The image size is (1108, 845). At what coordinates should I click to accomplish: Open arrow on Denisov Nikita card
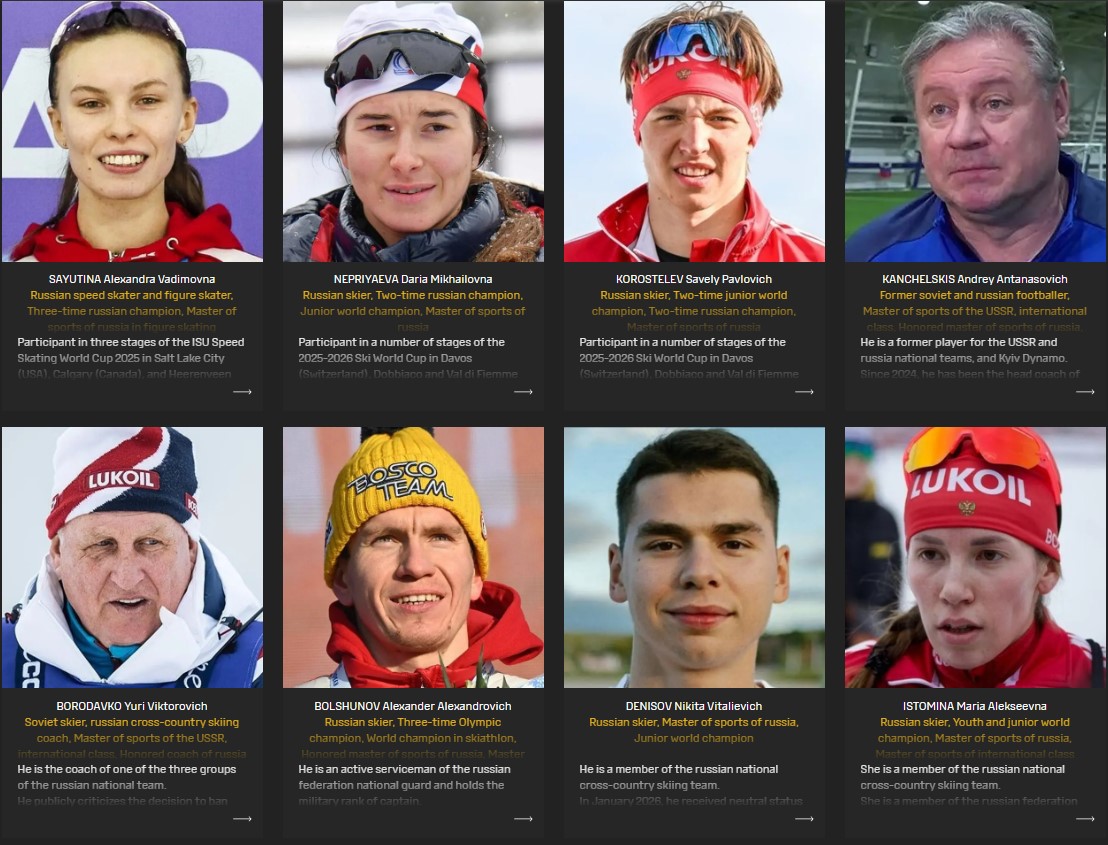(804, 818)
